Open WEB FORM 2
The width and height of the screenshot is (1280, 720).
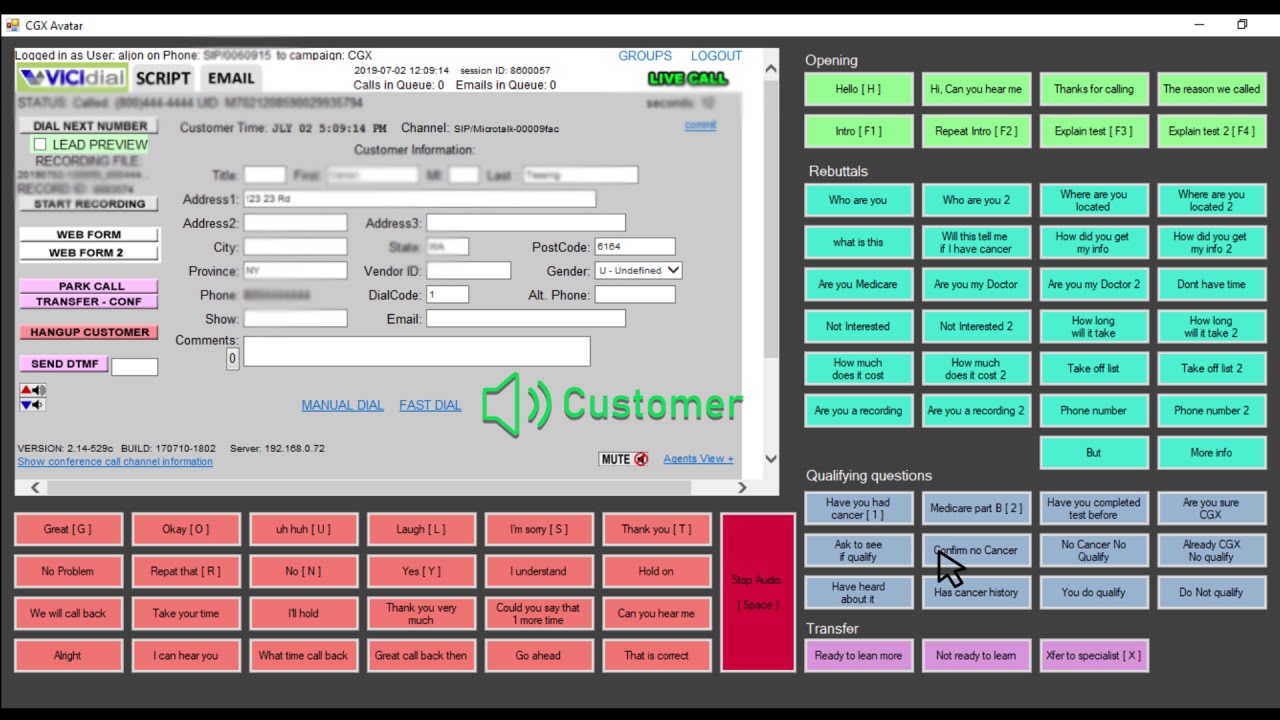(90, 253)
